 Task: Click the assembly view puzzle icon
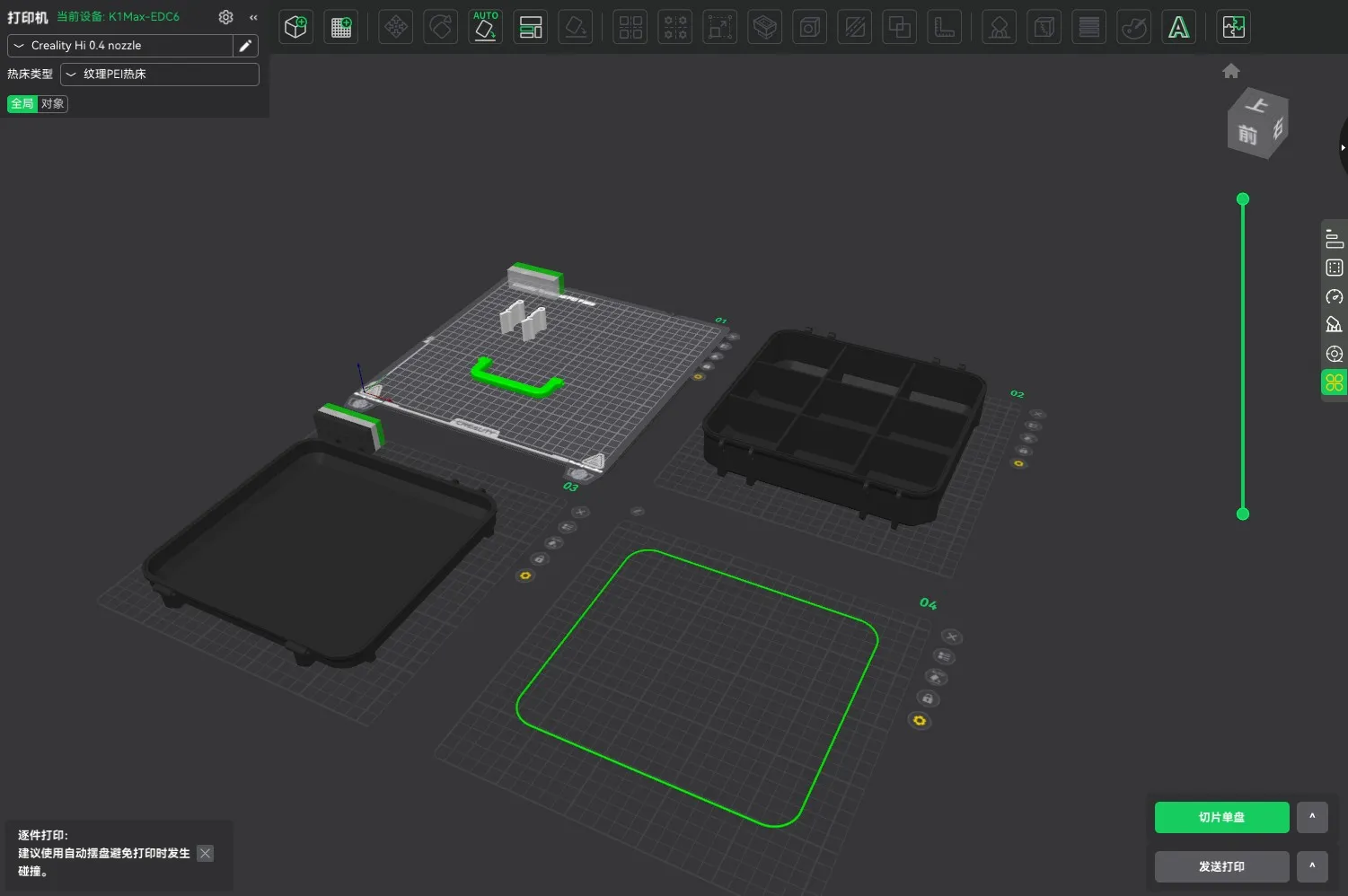click(x=1234, y=27)
